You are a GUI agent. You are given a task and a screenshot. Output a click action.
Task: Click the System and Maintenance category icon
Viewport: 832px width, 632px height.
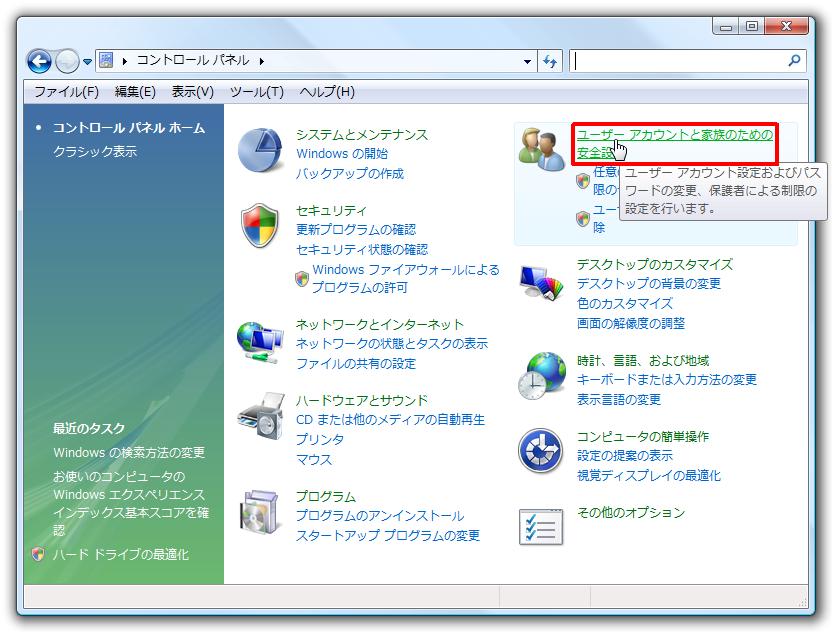coord(261,152)
